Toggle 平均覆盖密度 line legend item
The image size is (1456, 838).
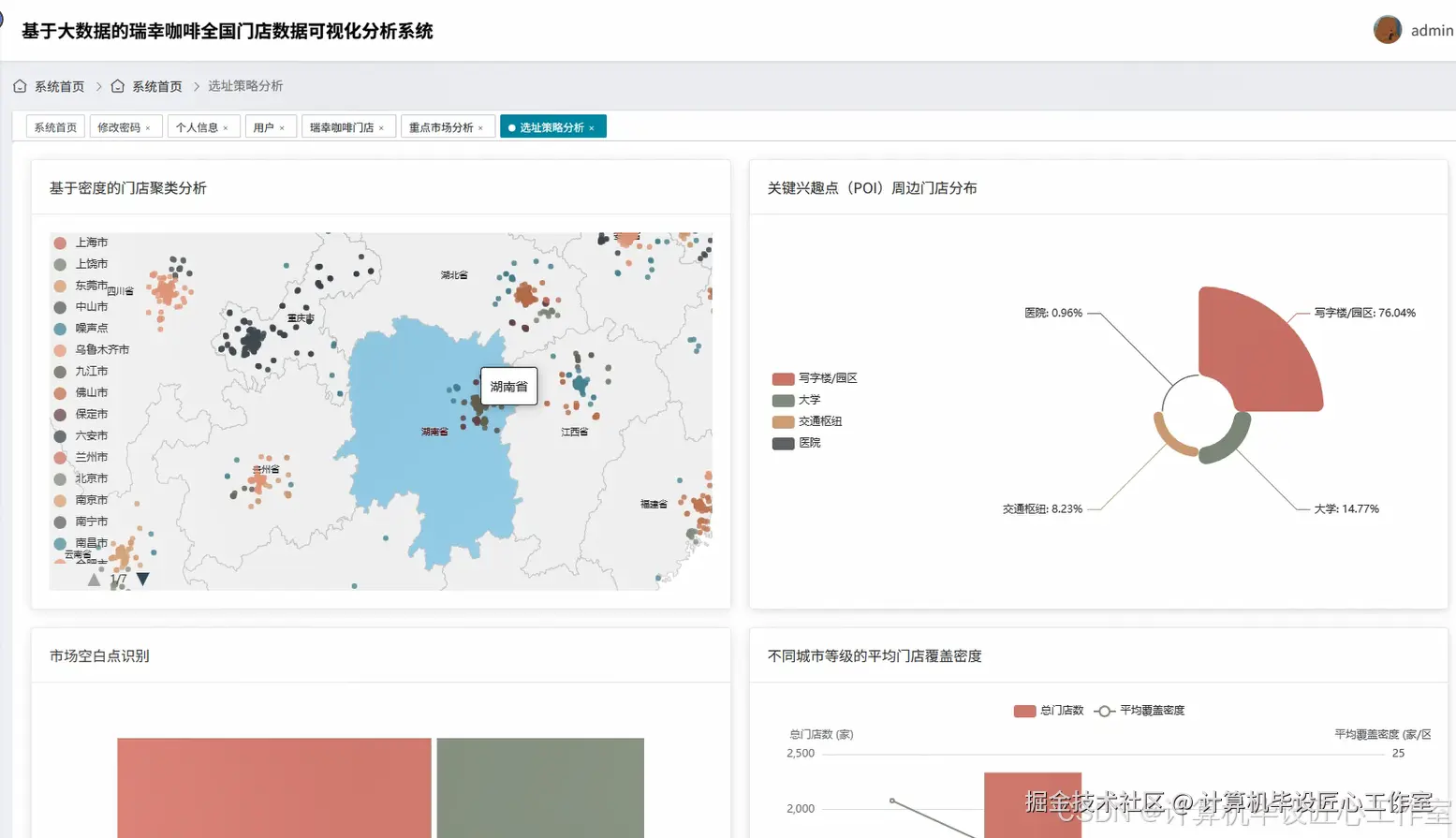tap(1140, 711)
